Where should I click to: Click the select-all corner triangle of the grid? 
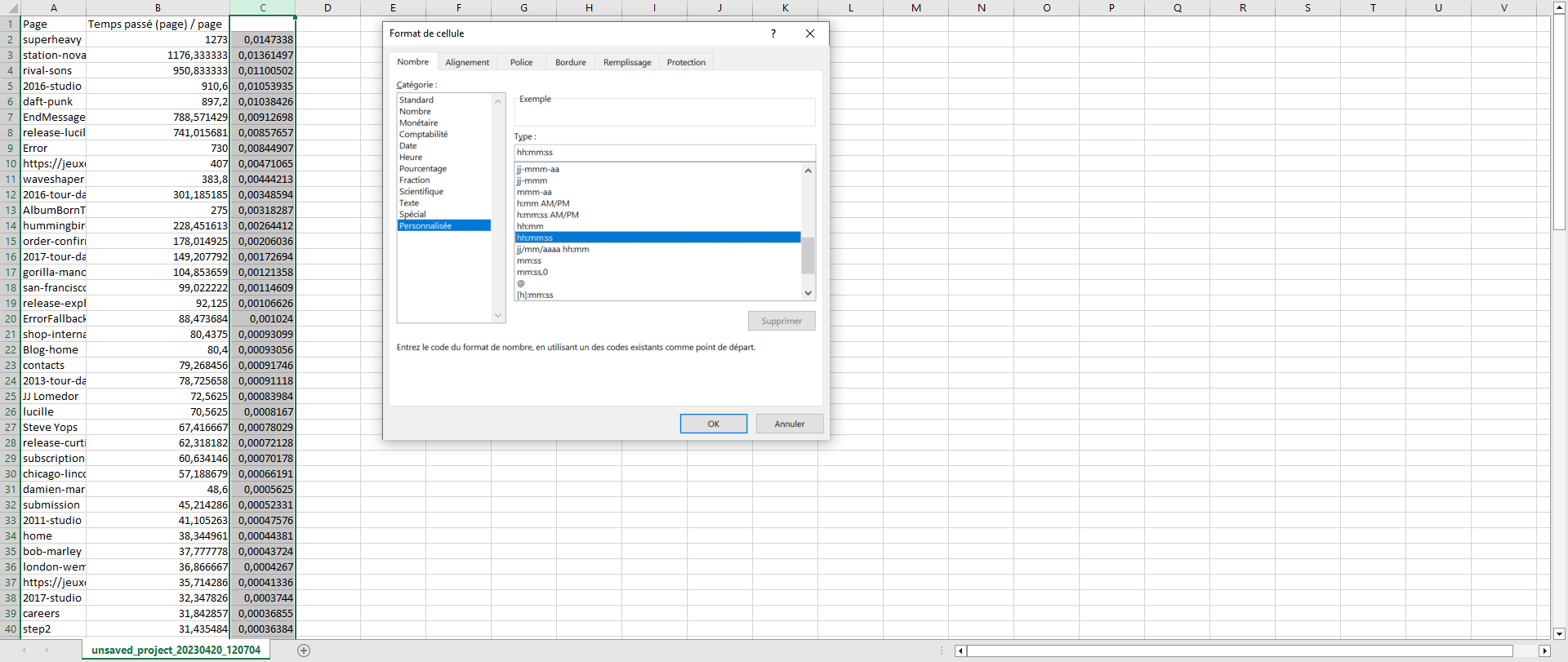[x=10, y=8]
